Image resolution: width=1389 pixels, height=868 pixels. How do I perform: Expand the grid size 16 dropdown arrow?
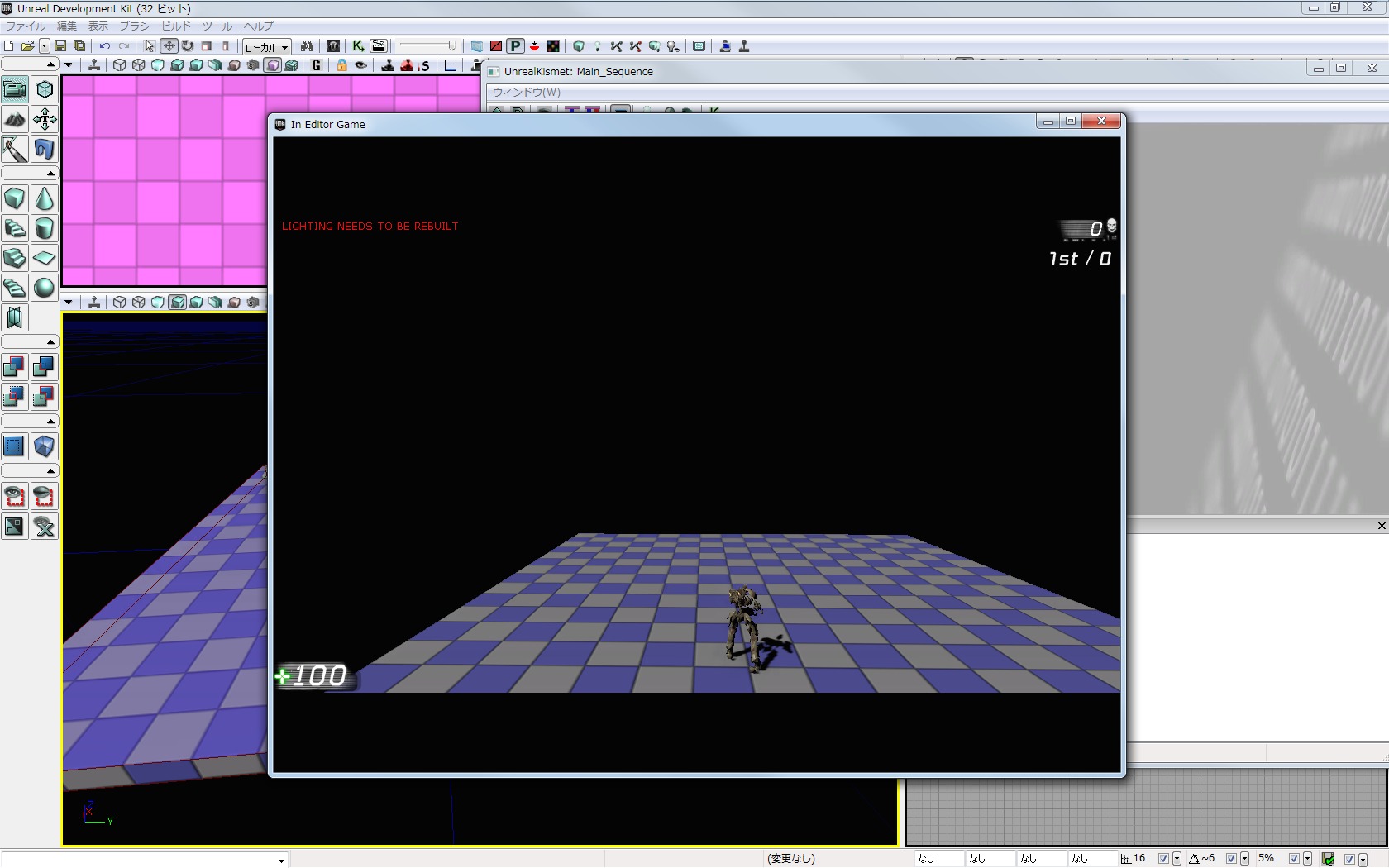[x=1177, y=859]
